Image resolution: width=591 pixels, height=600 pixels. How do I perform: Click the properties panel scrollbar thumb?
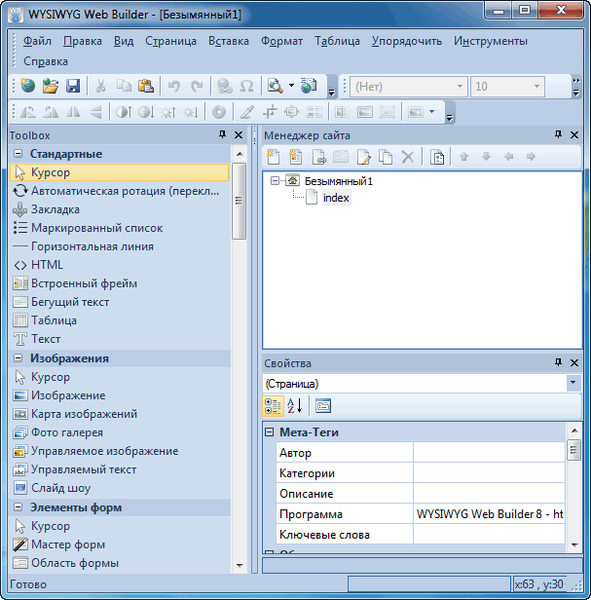(573, 450)
